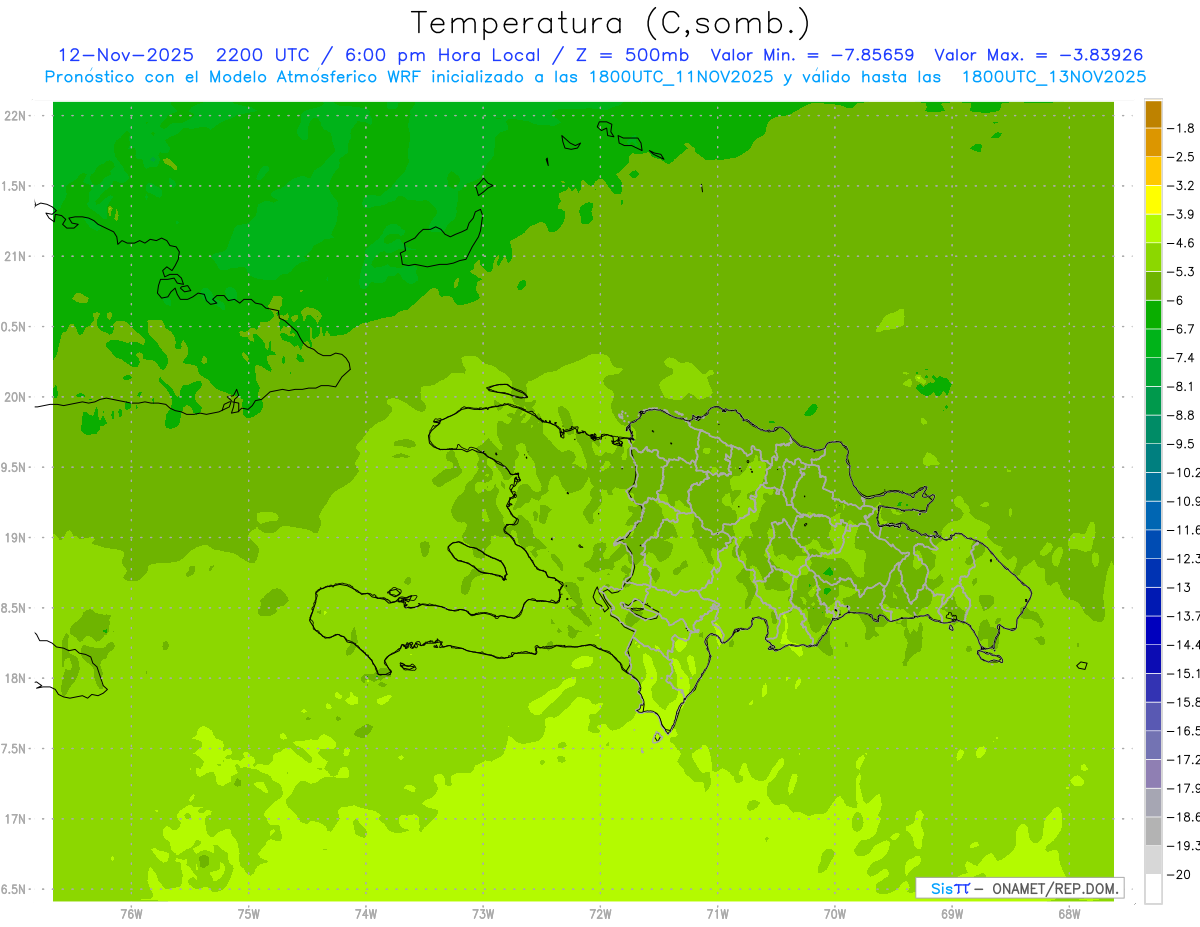Click the '-8.1' colorbar label
This screenshot has height=927, width=1200.
(x=1181, y=386)
